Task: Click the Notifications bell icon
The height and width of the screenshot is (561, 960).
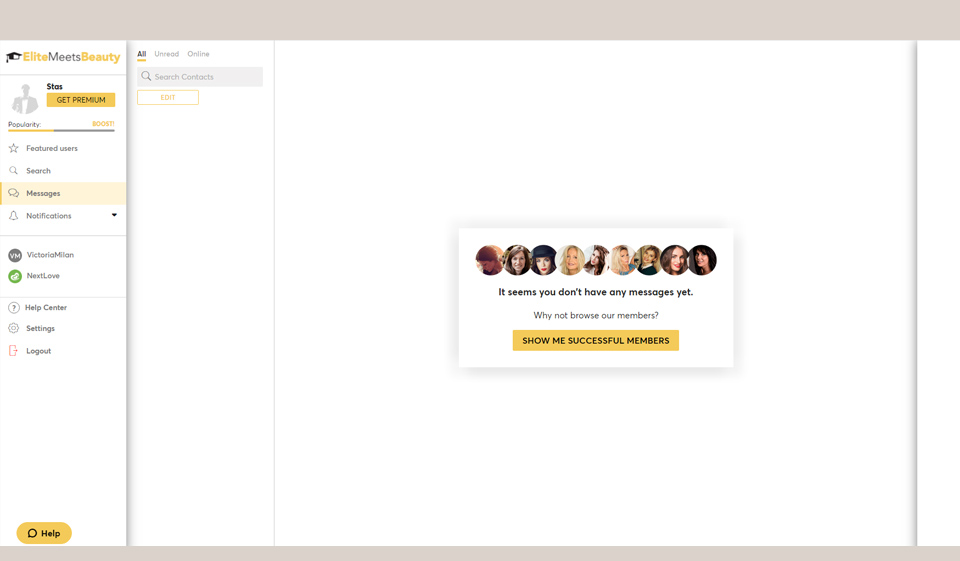Action: 14,216
